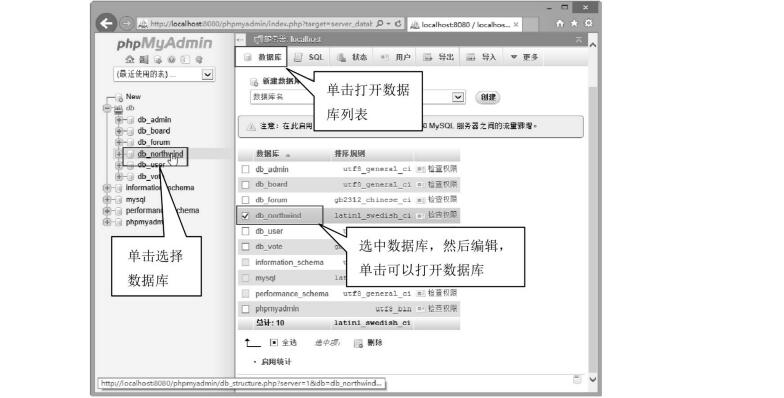Click the browser back arrow button
This screenshot has width=784, height=398.
coord(106,23)
